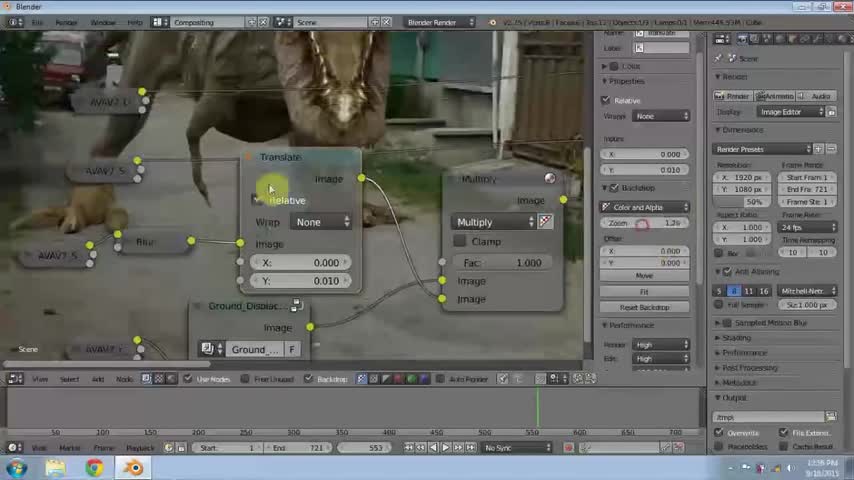Toggle the Free Unused checkbox
Image resolution: width=854 pixels, height=480 pixels.
[245, 379]
